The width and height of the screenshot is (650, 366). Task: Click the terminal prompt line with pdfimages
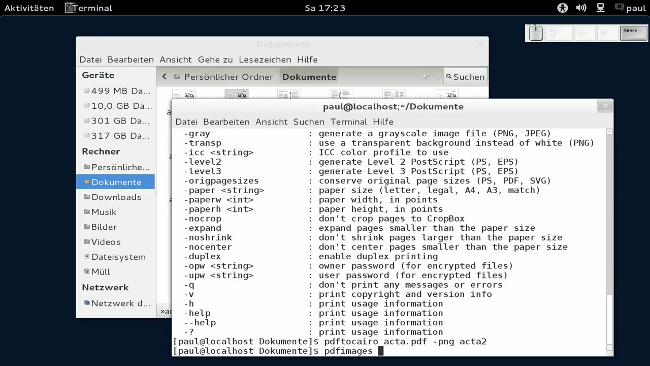277,351
